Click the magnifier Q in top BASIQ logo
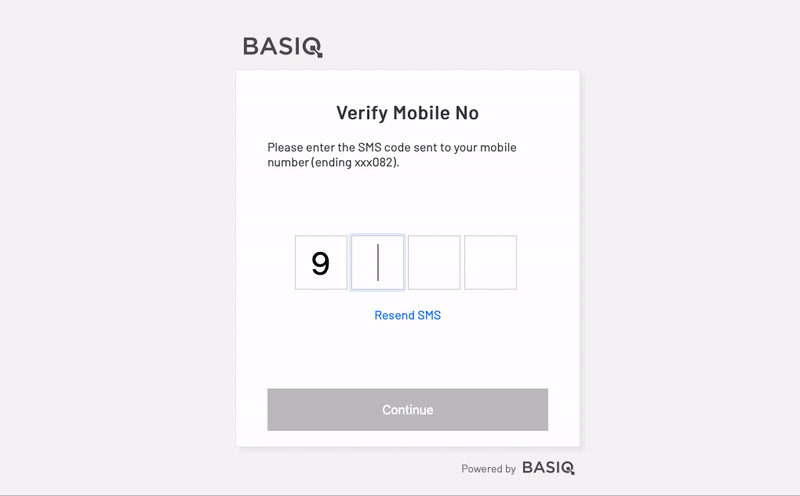Screen dimensions: 800x496 (x=312, y=47)
